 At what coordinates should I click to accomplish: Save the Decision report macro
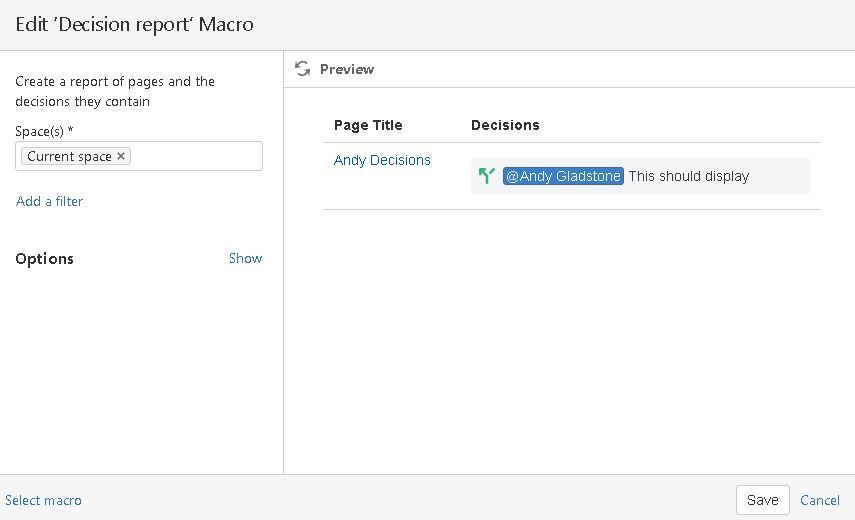click(762, 500)
